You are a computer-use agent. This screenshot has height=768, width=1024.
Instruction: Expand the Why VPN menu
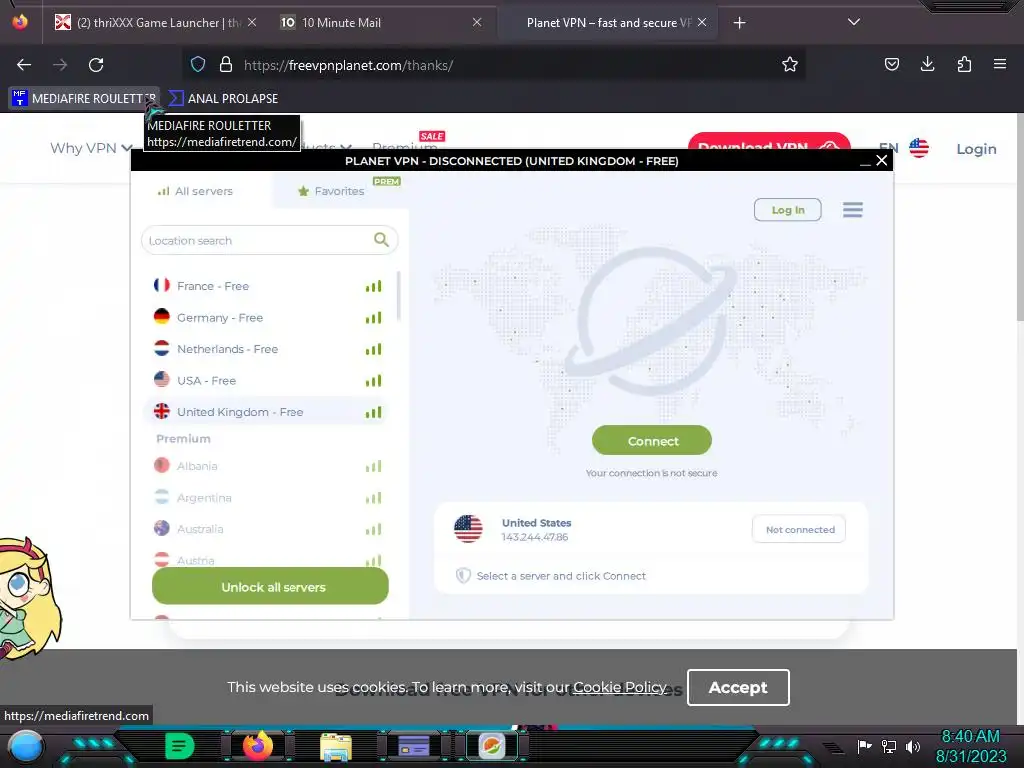tap(91, 148)
